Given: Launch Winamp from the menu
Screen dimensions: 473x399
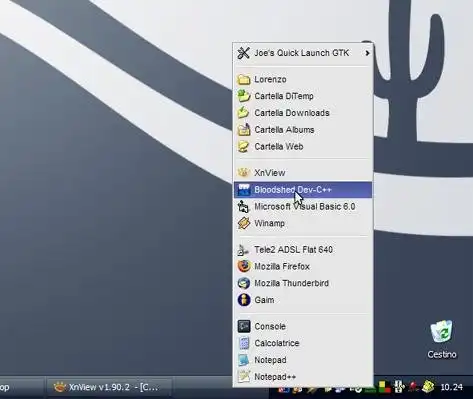Looking at the screenshot, I should [303, 223].
